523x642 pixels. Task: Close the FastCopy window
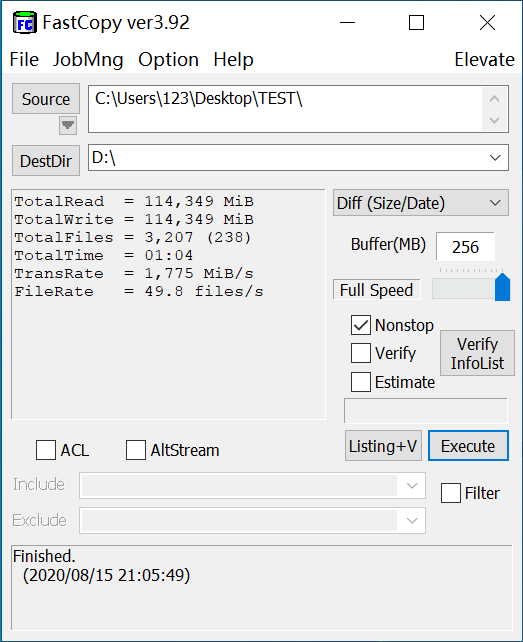point(487,23)
